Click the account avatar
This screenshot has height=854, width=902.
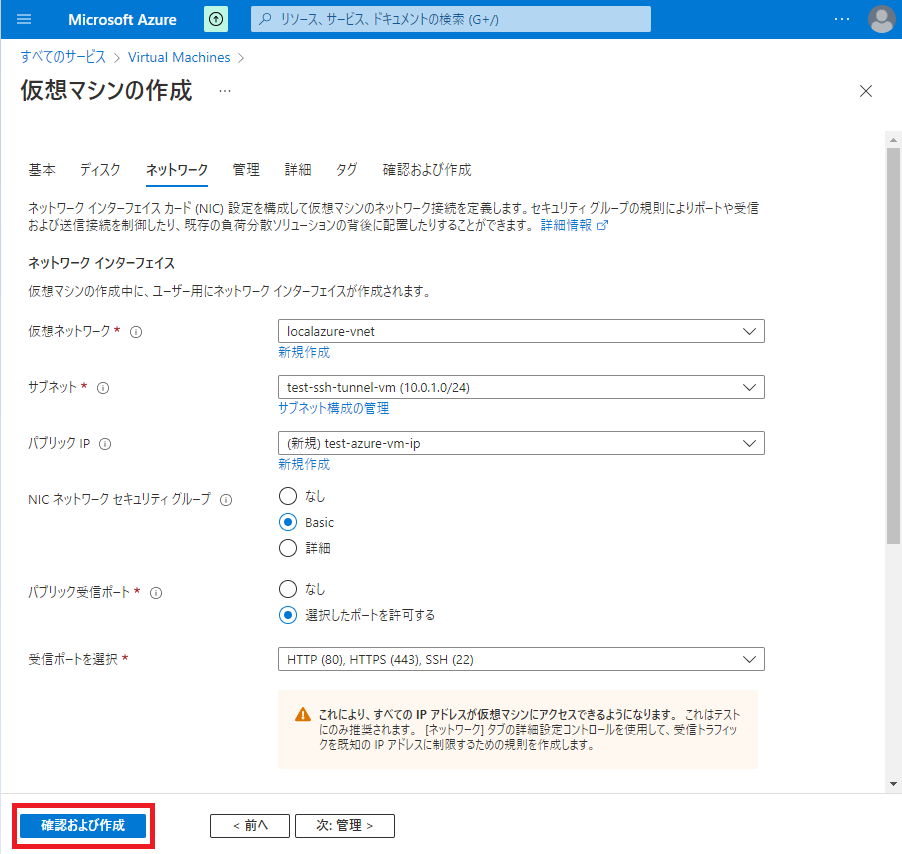point(880,19)
